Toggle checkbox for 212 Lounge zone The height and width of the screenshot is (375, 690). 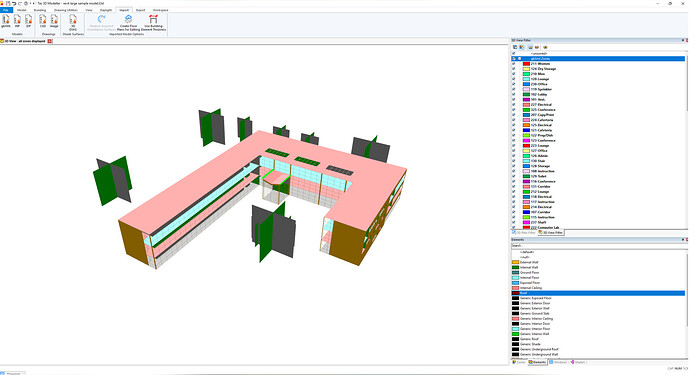click(514, 191)
